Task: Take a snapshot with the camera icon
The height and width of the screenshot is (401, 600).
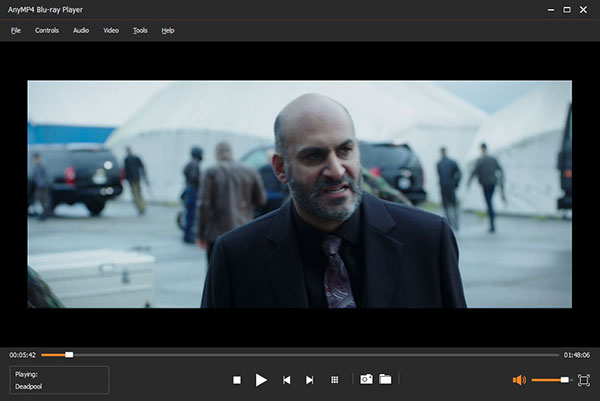Action: pos(366,380)
